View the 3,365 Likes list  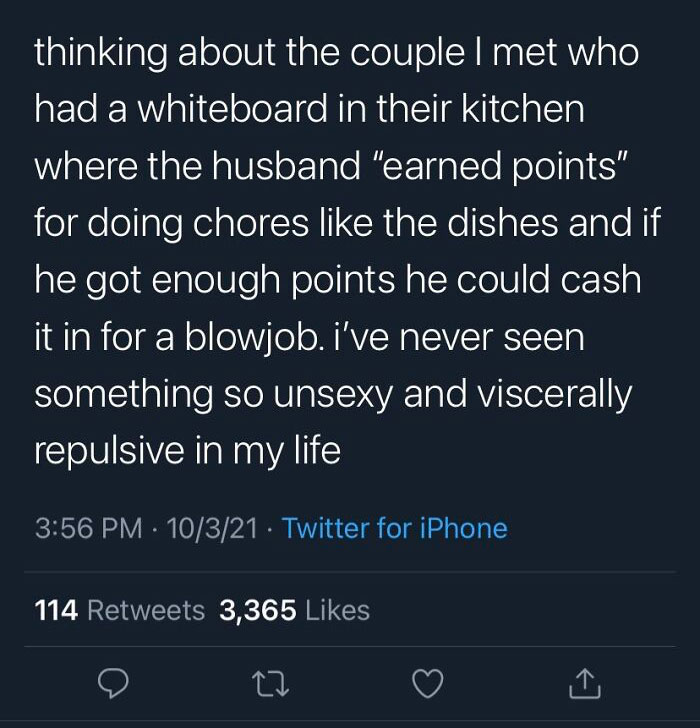pos(294,610)
